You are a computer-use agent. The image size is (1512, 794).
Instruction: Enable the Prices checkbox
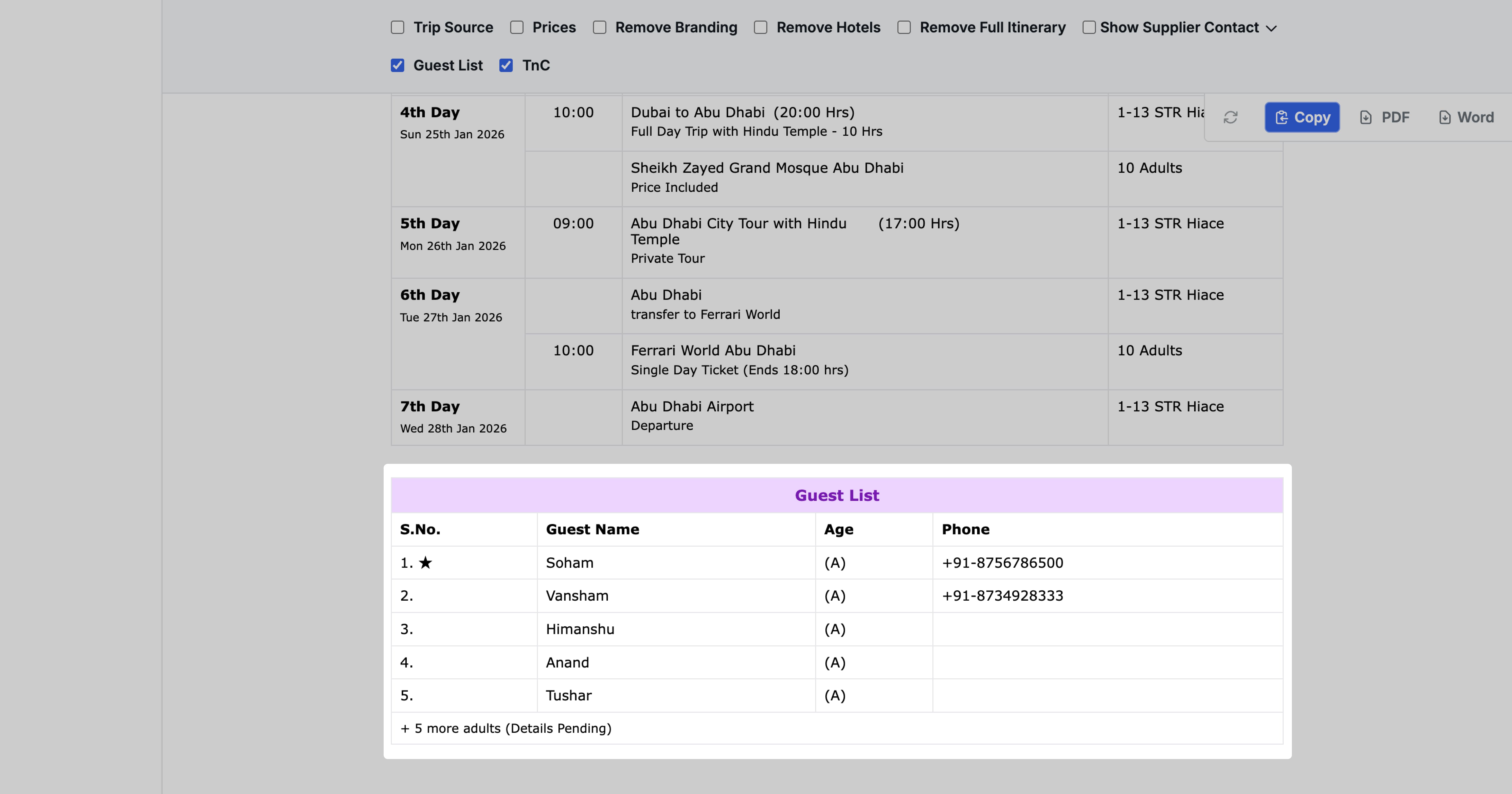(517, 27)
